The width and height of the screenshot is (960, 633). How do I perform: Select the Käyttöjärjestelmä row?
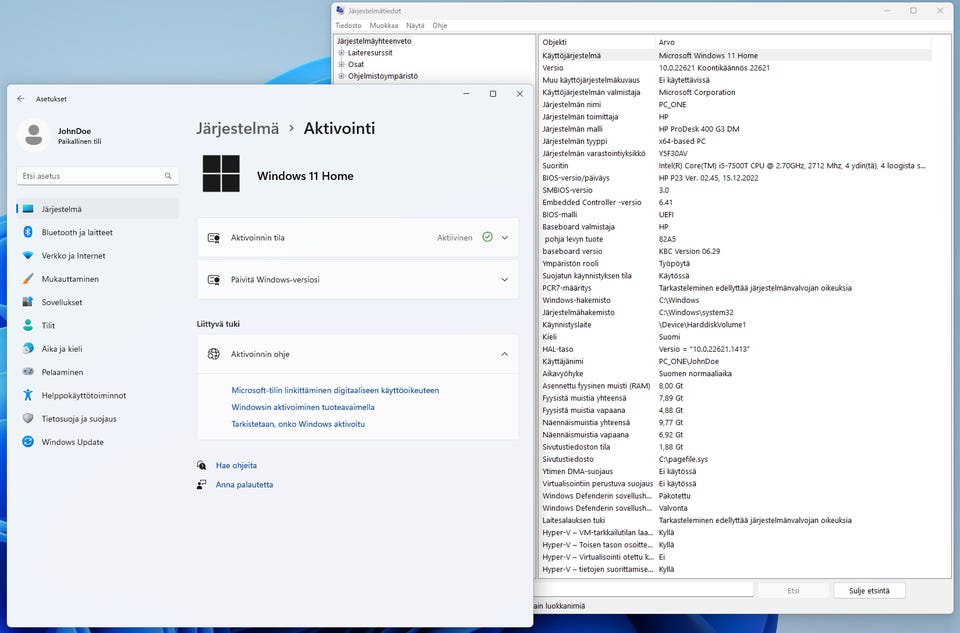coord(735,56)
